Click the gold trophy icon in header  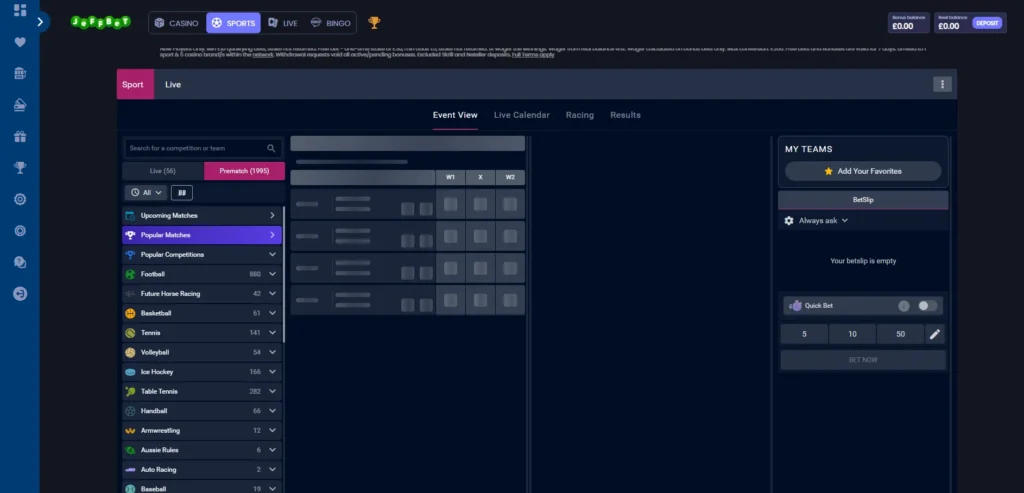[x=374, y=23]
